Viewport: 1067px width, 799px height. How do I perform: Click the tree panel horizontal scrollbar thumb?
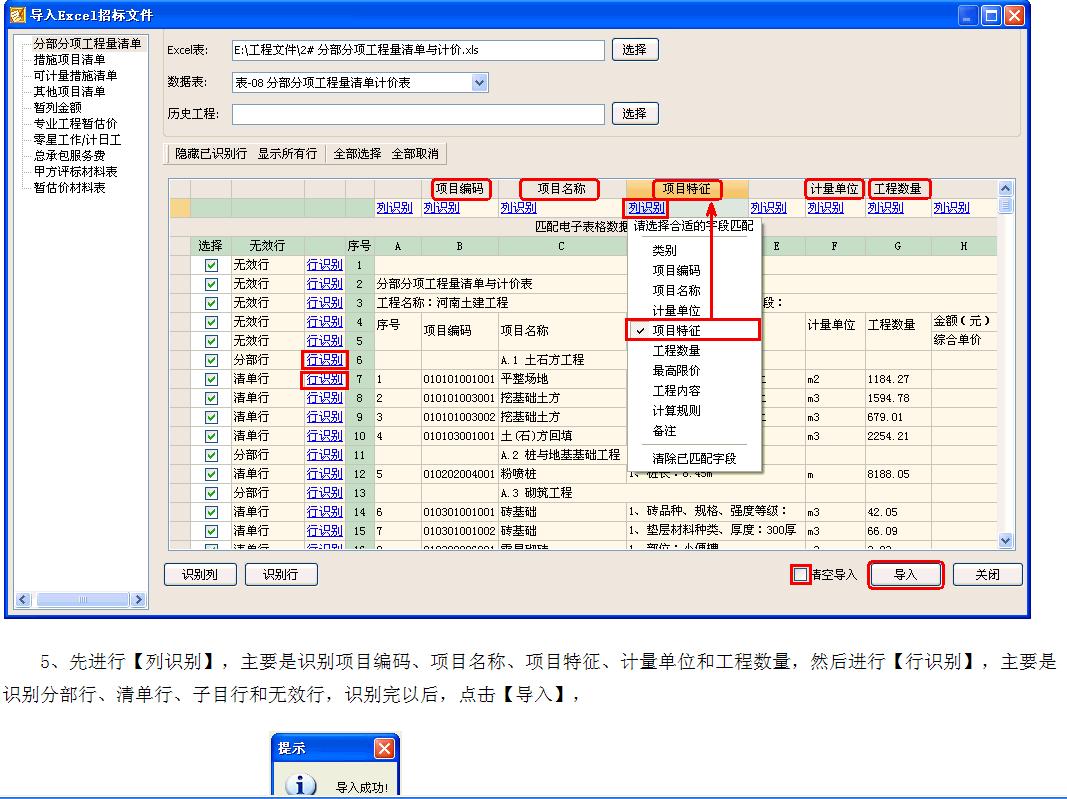click(x=83, y=600)
